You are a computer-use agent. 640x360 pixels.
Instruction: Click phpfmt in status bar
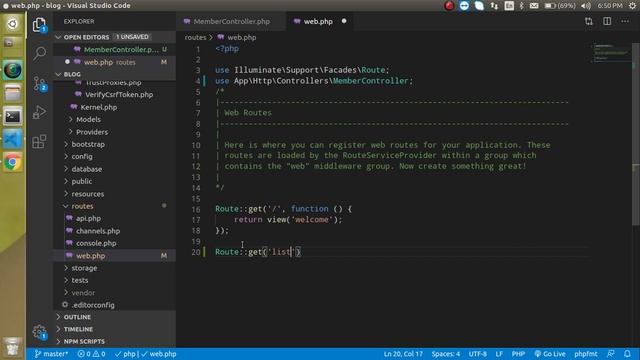coord(586,354)
